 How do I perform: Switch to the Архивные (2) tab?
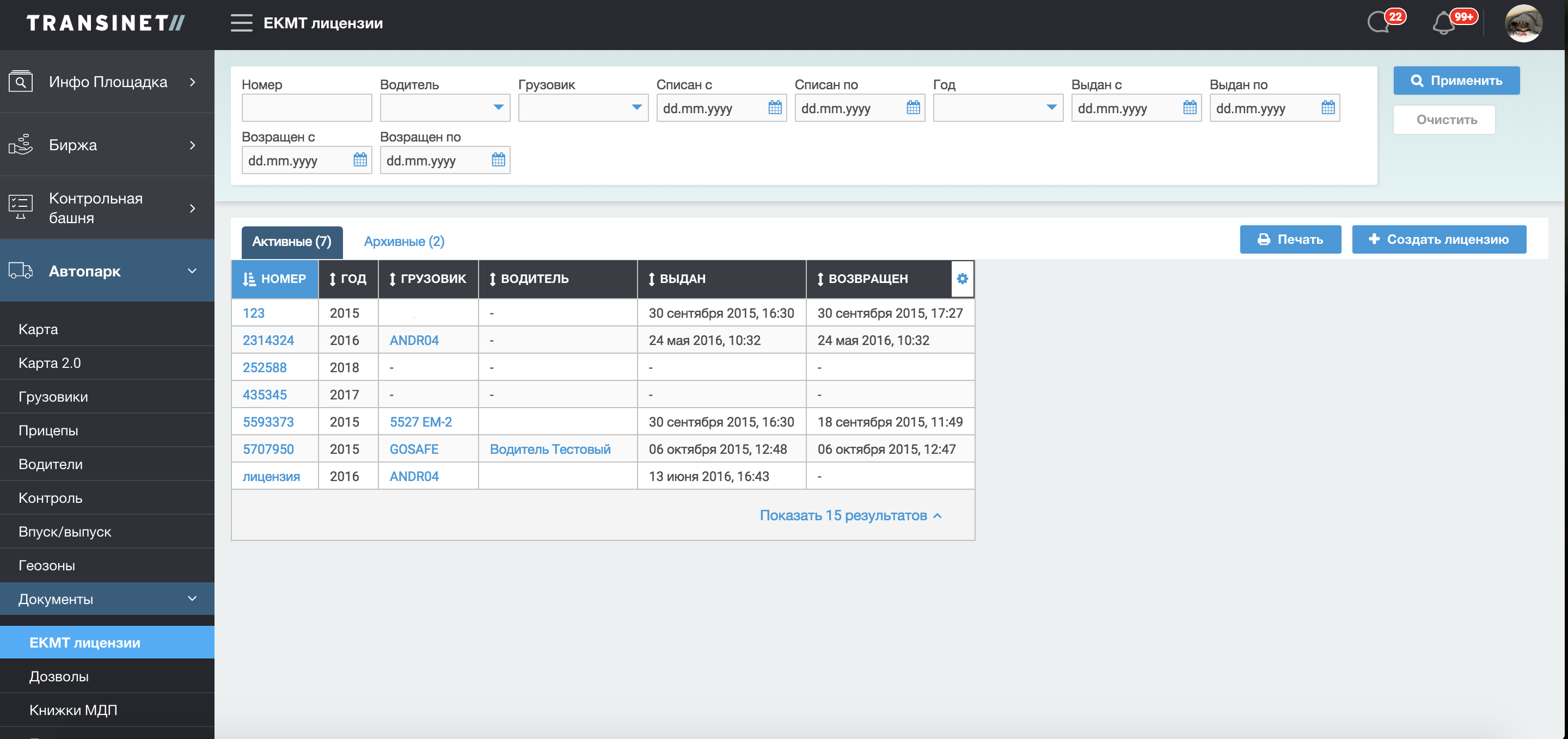pyautogui.click(x=403, y=242)
